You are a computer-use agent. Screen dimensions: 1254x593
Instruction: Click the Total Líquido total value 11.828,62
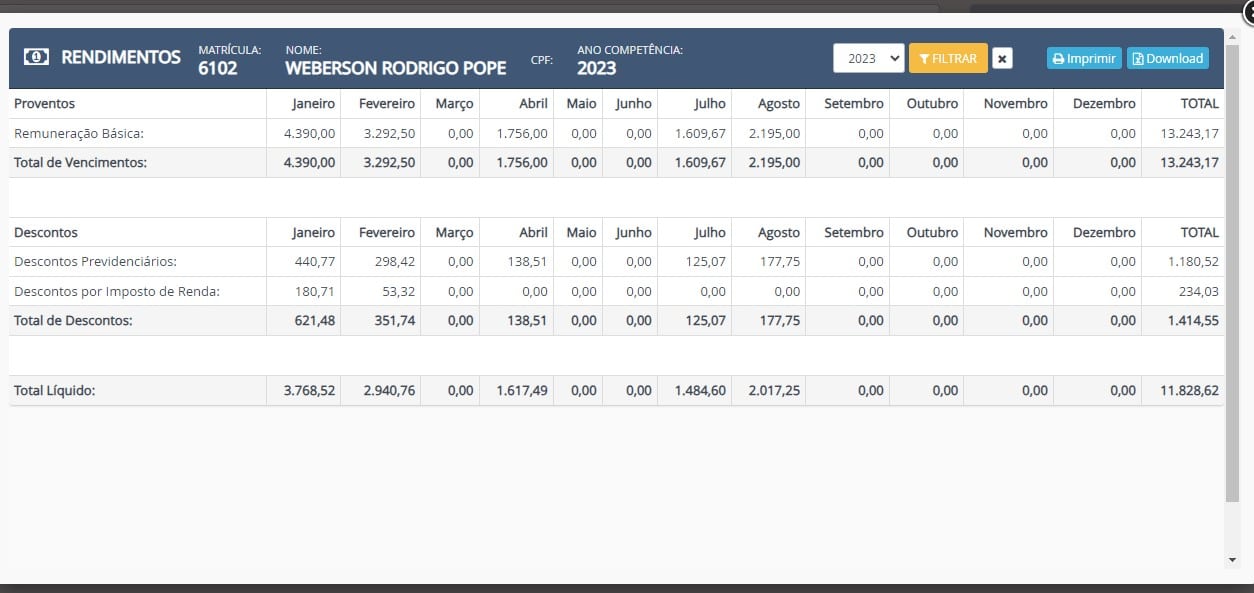pyautogui.click(x=1189, y=391)
